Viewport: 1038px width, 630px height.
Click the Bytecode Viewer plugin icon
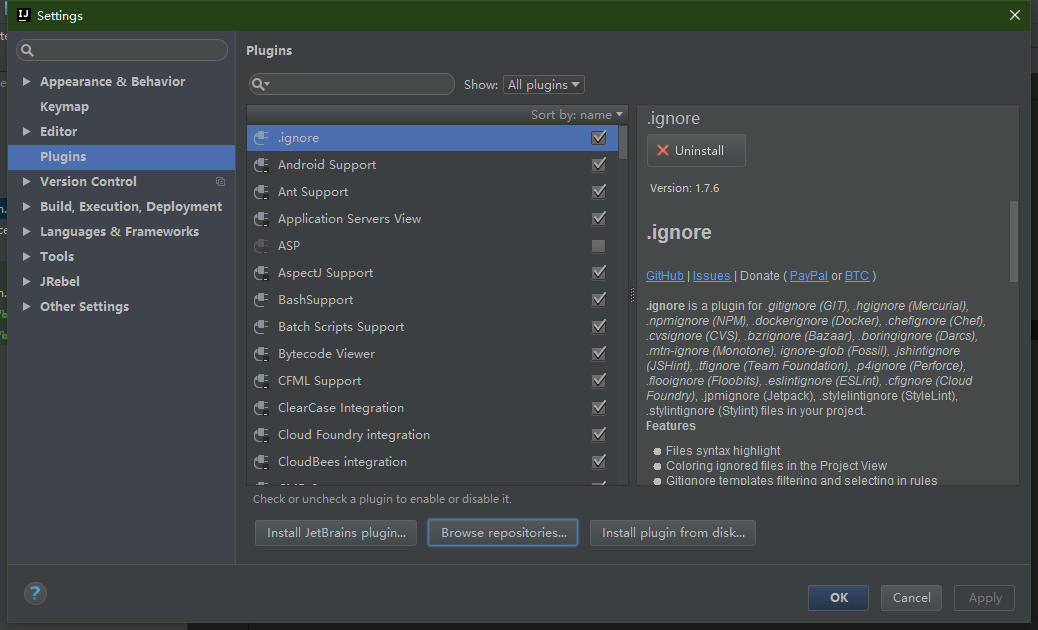click(x=261, y=353)
